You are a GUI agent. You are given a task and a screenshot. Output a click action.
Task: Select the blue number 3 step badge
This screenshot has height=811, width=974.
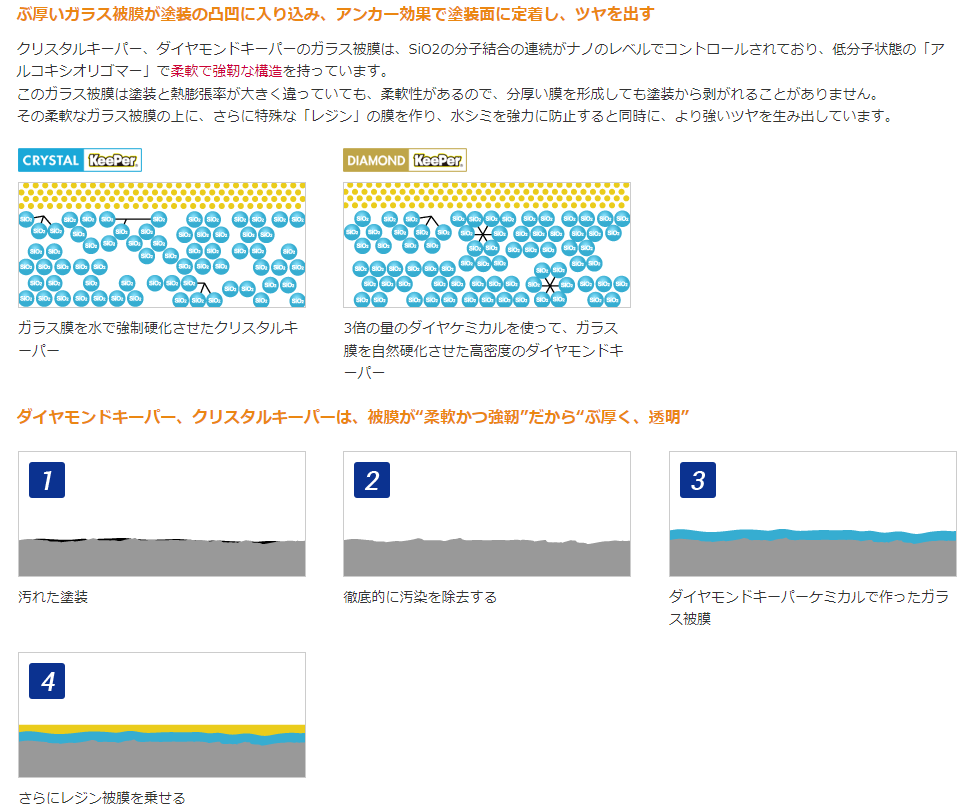[x=698, y=481]
